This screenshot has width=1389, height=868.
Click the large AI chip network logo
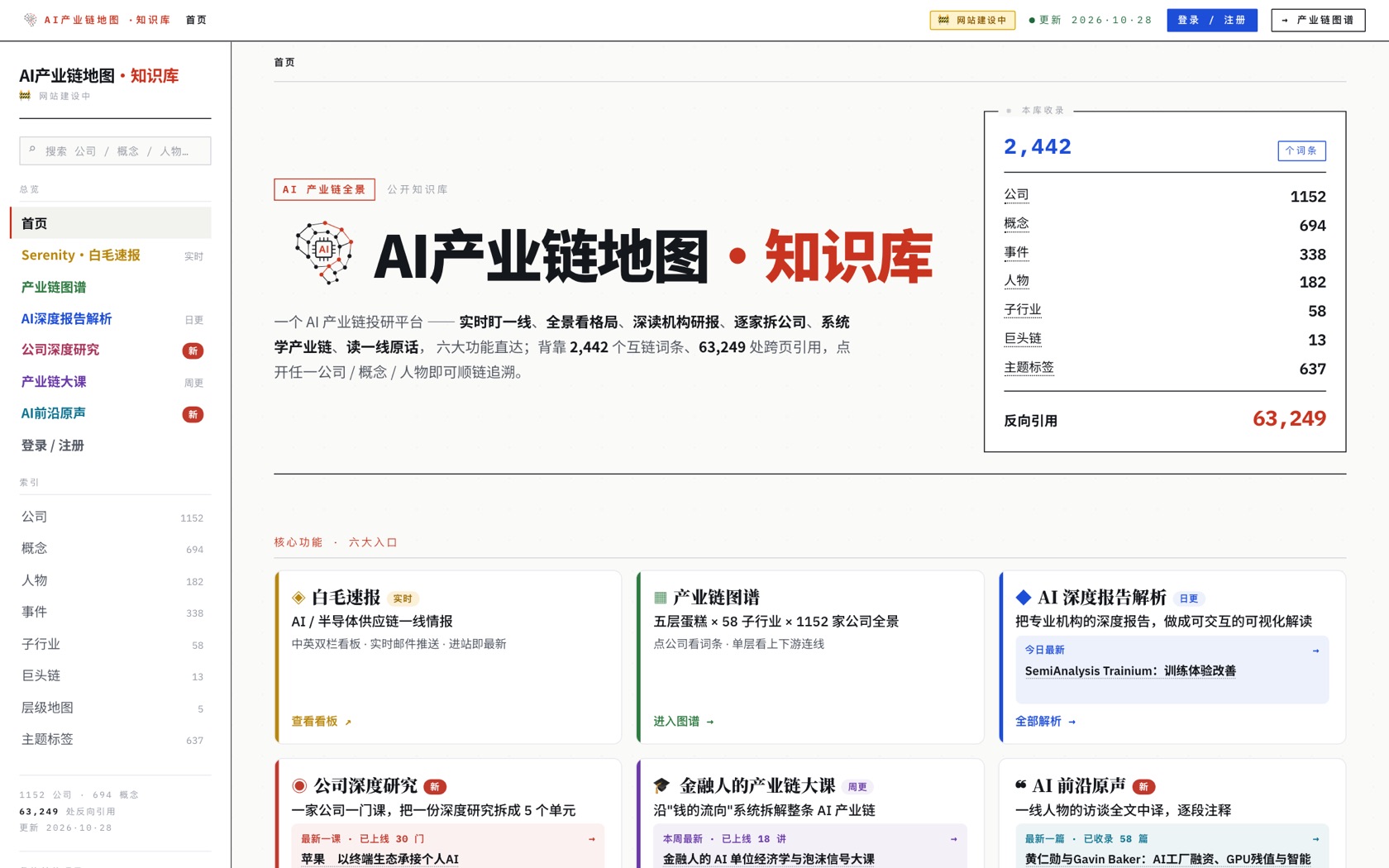(324, 253)
